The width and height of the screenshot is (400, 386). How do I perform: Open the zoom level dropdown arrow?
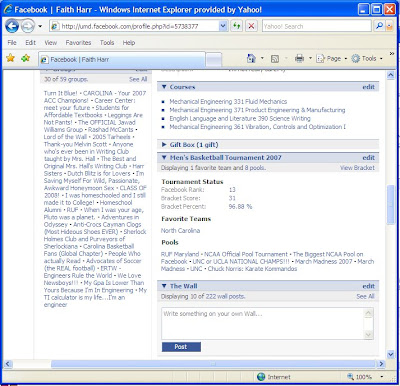(x=382, y=377)
